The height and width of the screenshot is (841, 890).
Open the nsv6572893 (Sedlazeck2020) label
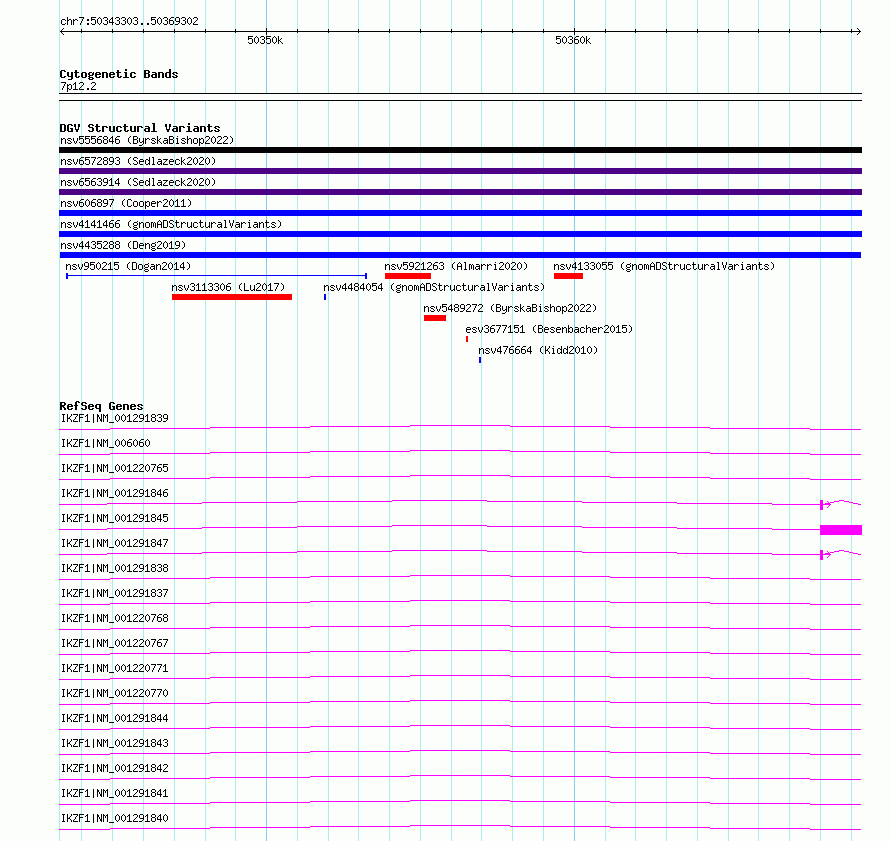138,161
